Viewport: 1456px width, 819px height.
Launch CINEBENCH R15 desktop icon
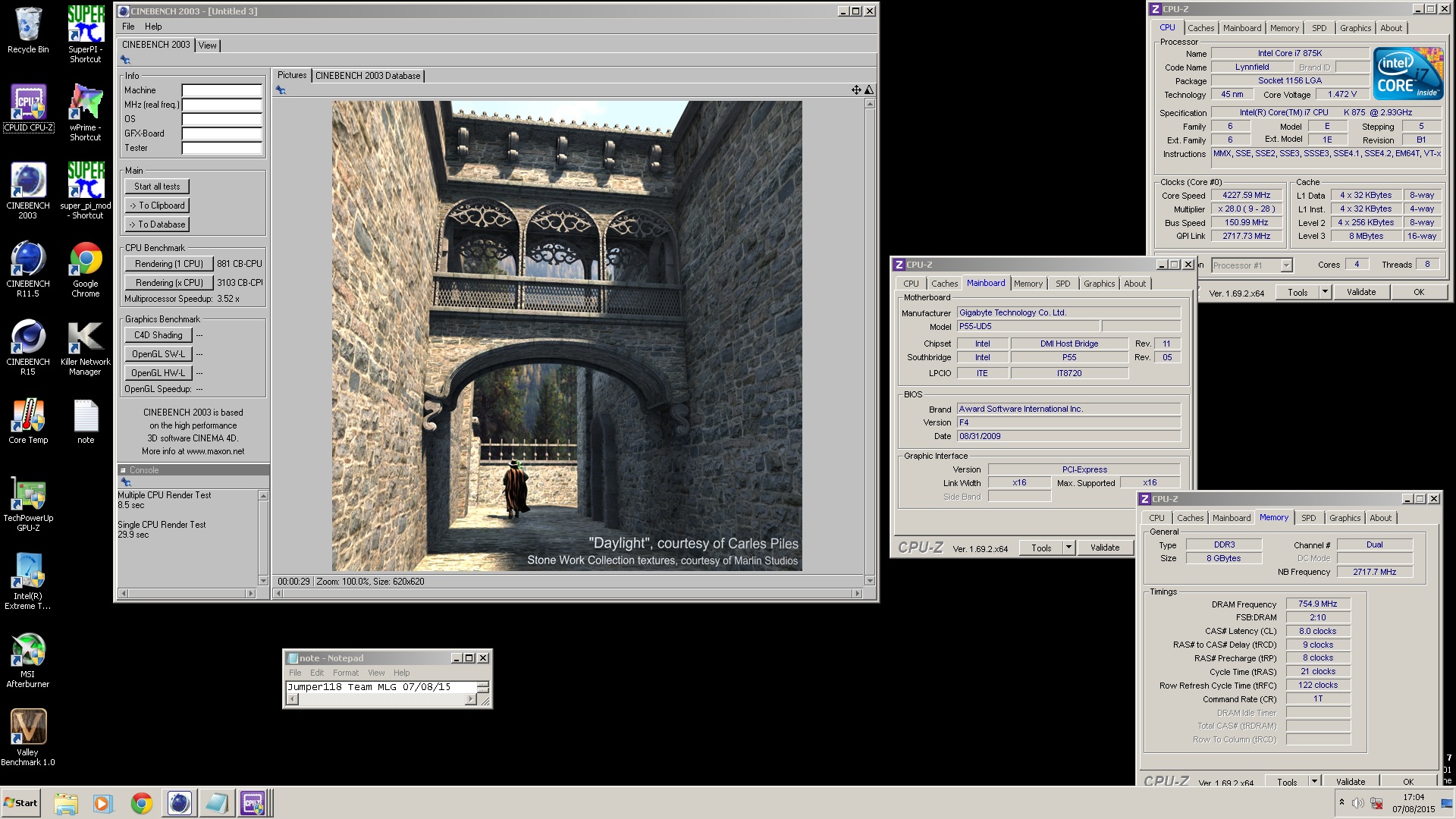pyautogui.click(x=28, y=347)
